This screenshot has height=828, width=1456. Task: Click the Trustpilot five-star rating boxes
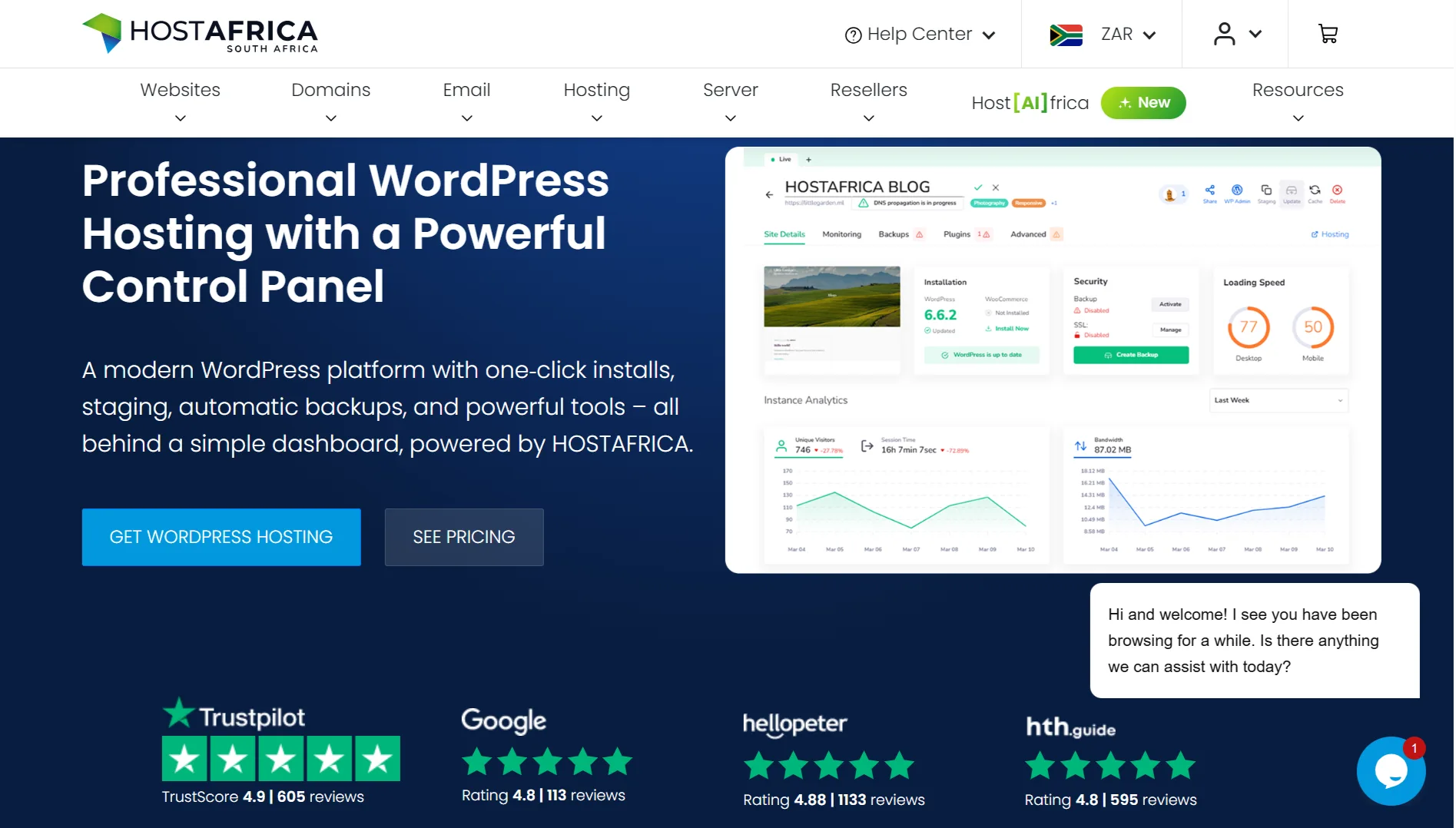pos(281,759)
